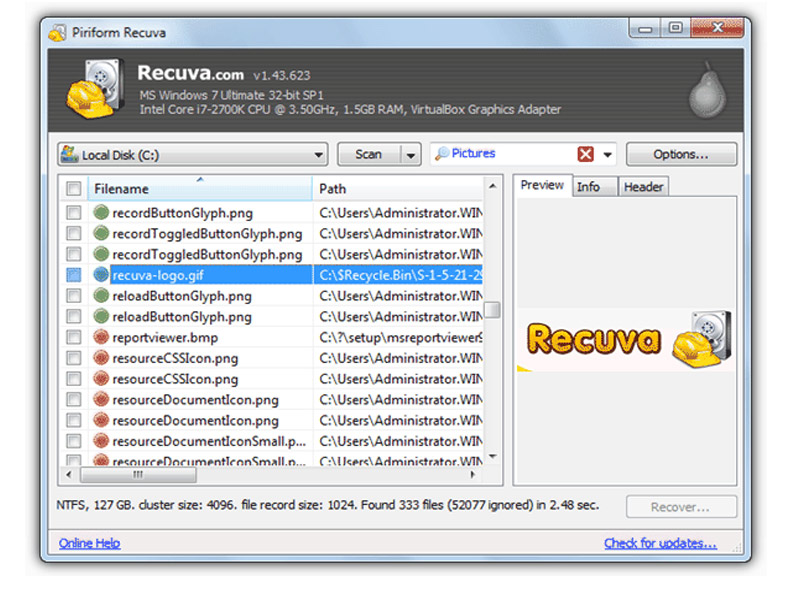Check the box for recuva-logo.gif
The image size is (800, 600).
pos(73,275)
